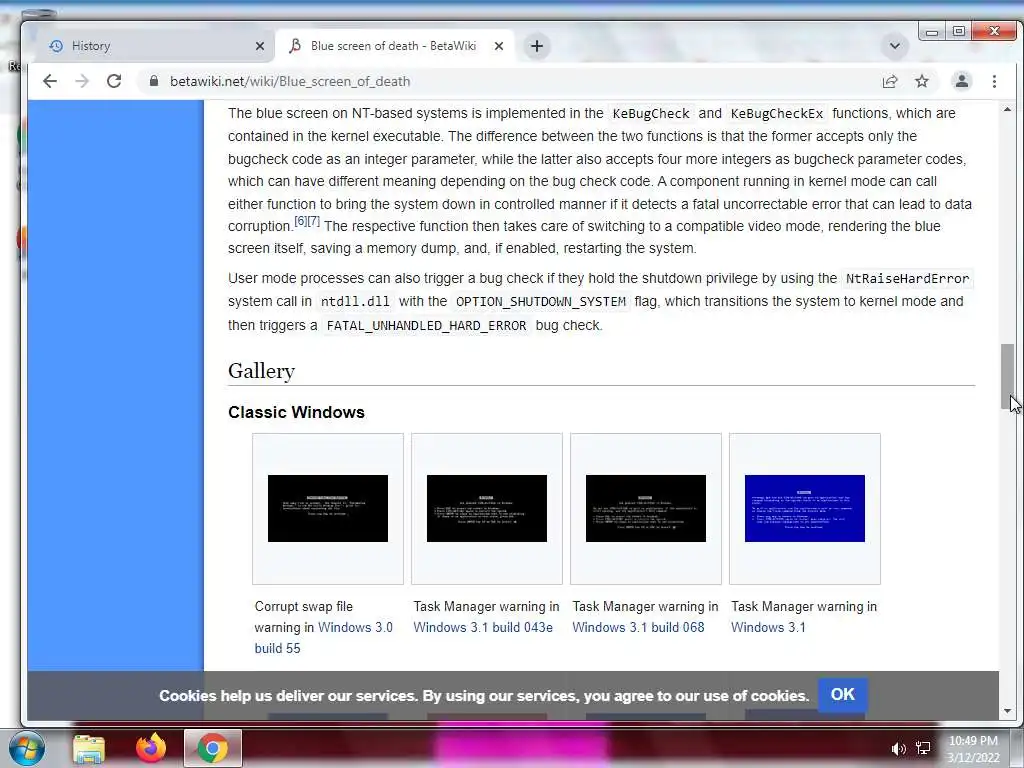This screenshot has width=1024, height=768.
Task: Launch Firefox from taskbar
Action: pos(151,748)
